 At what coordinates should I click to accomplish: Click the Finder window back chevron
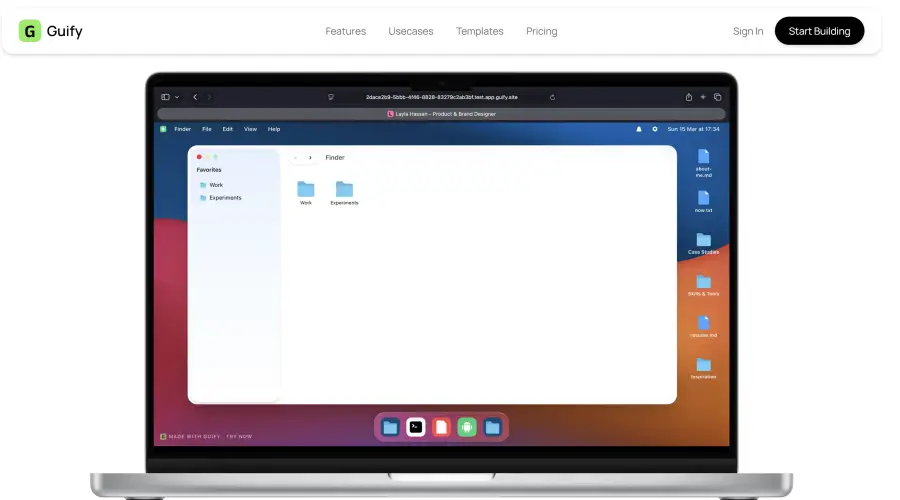click(296, 158)
